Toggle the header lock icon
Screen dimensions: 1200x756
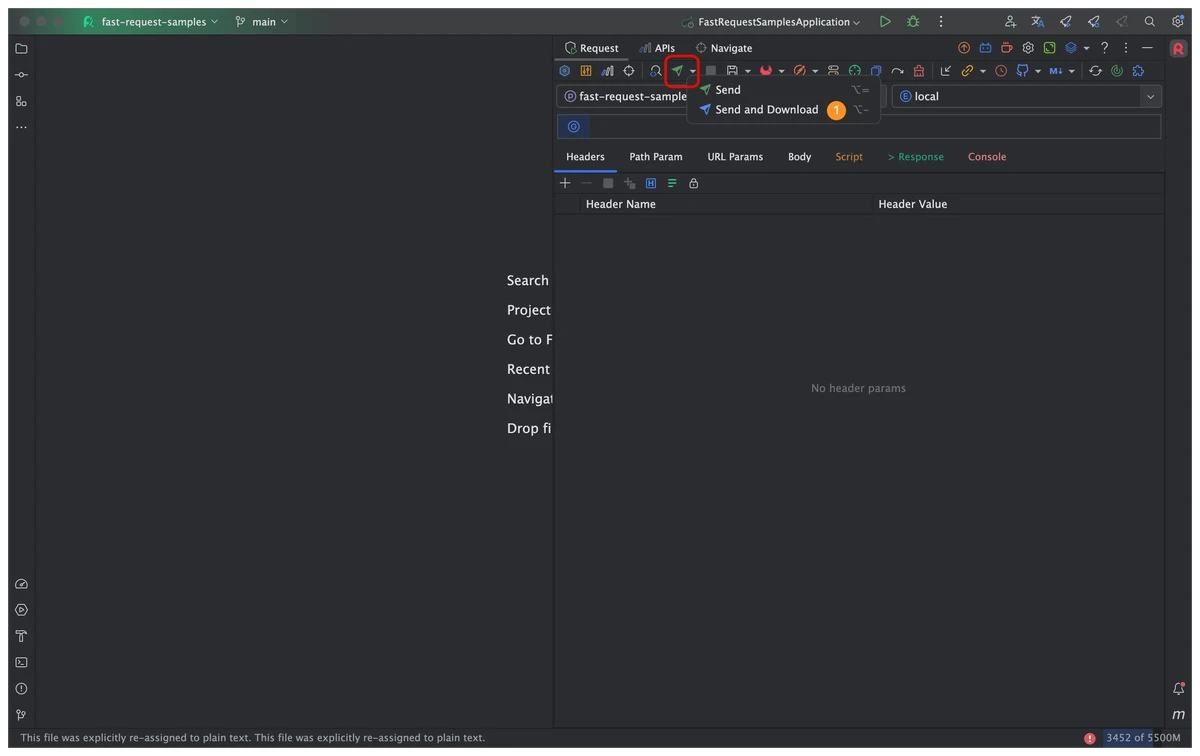(x=693, y=183)
